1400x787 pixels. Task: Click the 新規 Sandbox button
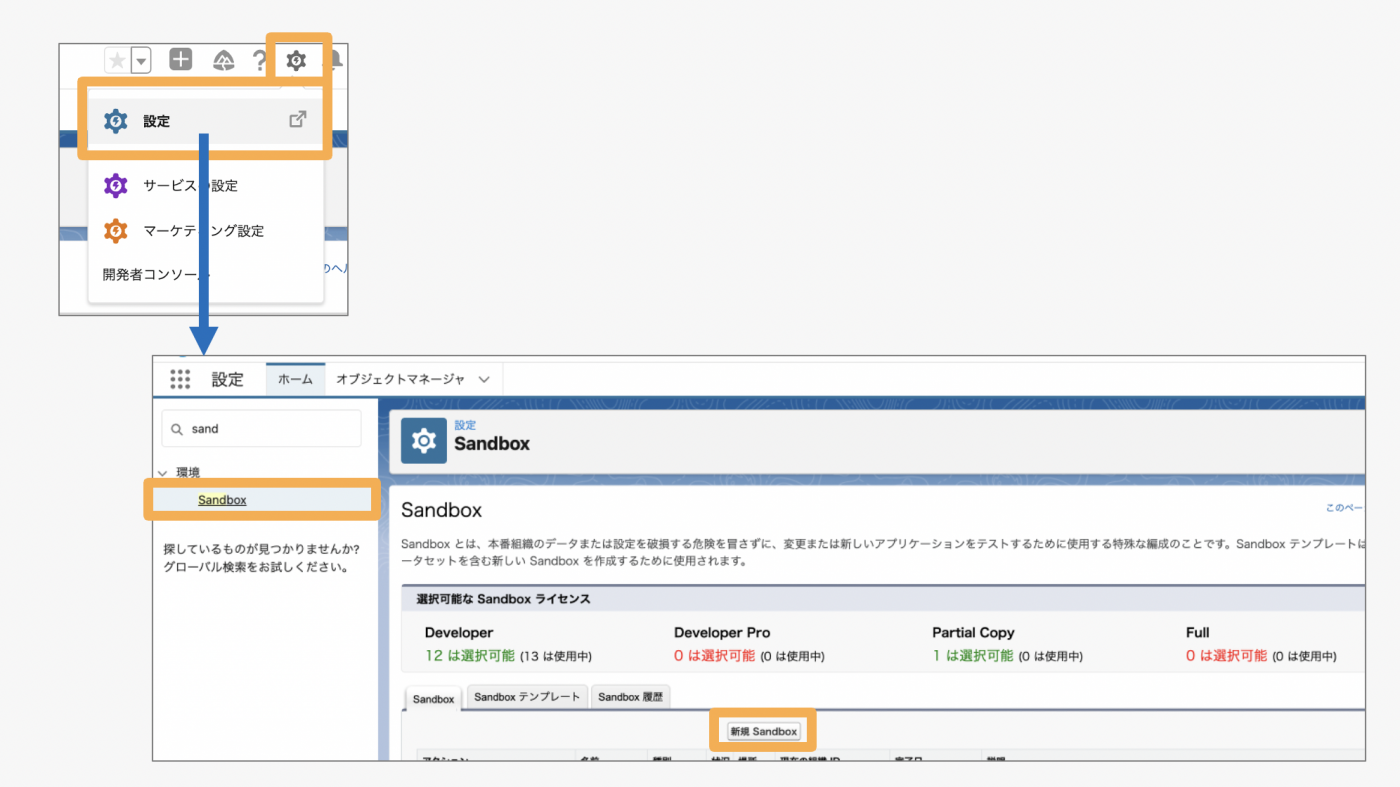(764, 731)
